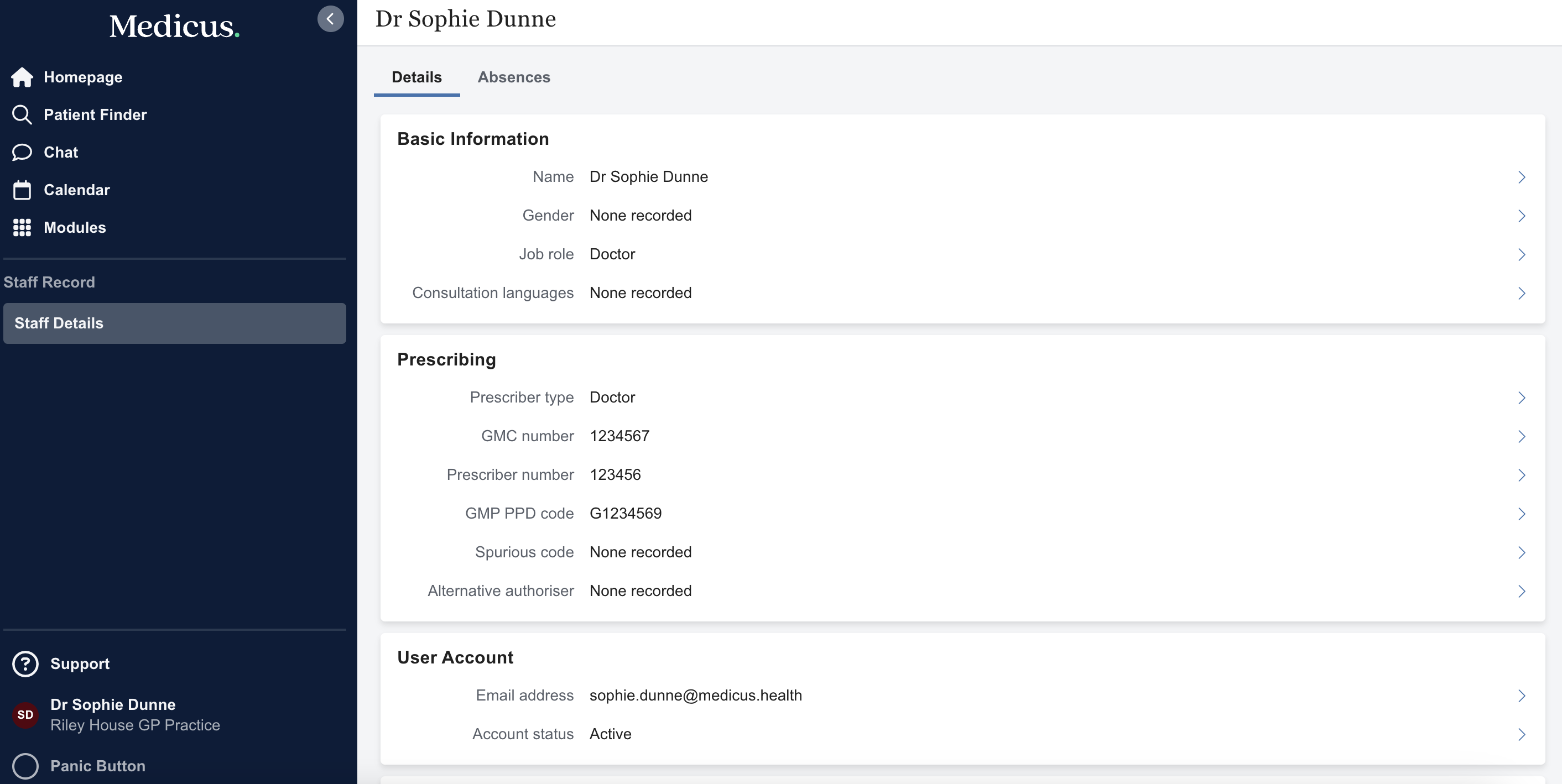Image resolution: width=1562 pixels, height=784 pixels.
Task: Open Patient Finder magnifier icon
Action: tap(22, 114)
